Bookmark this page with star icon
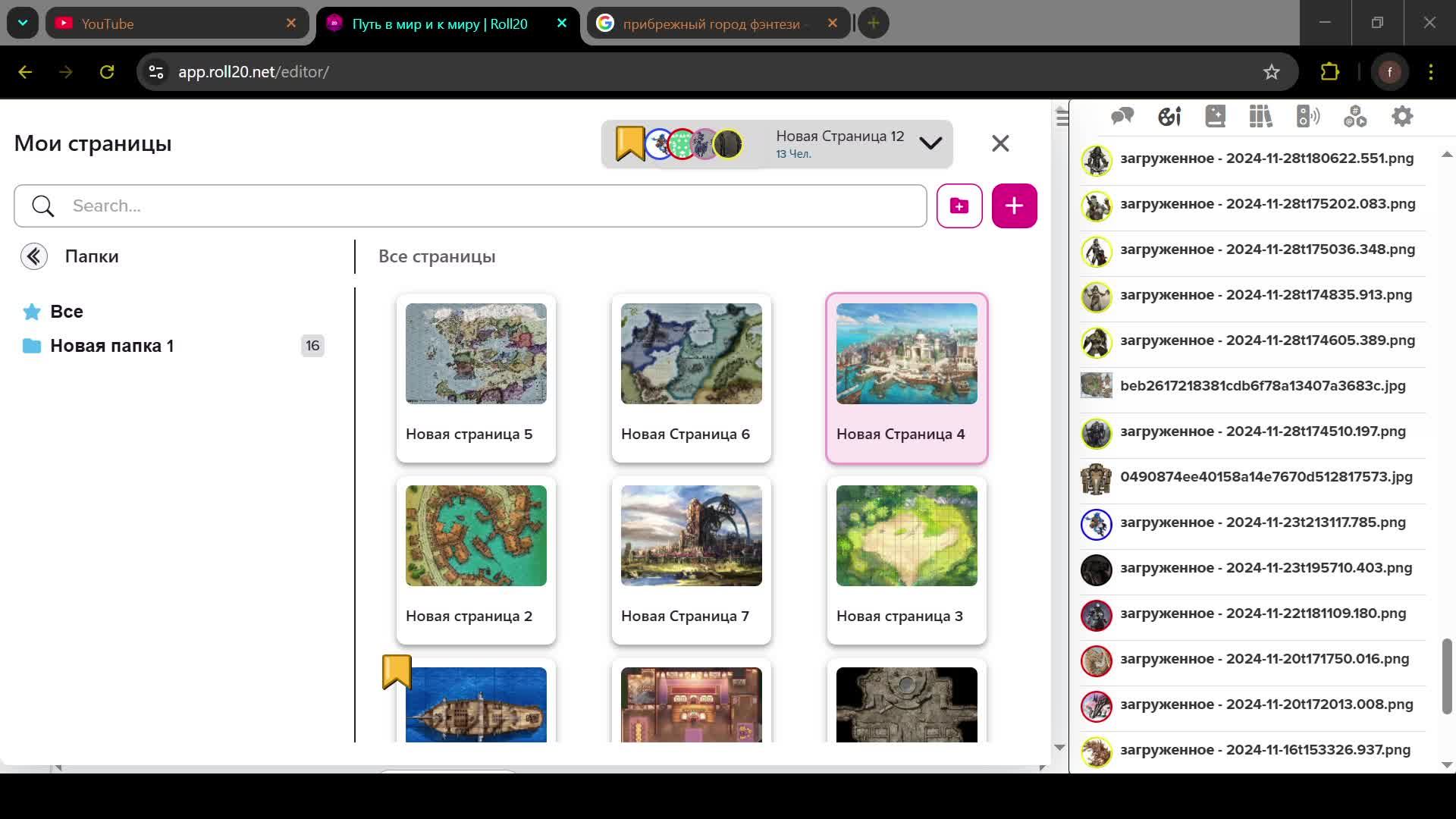Viewport: 1456px width, 819px height. tap(1272, 72)
